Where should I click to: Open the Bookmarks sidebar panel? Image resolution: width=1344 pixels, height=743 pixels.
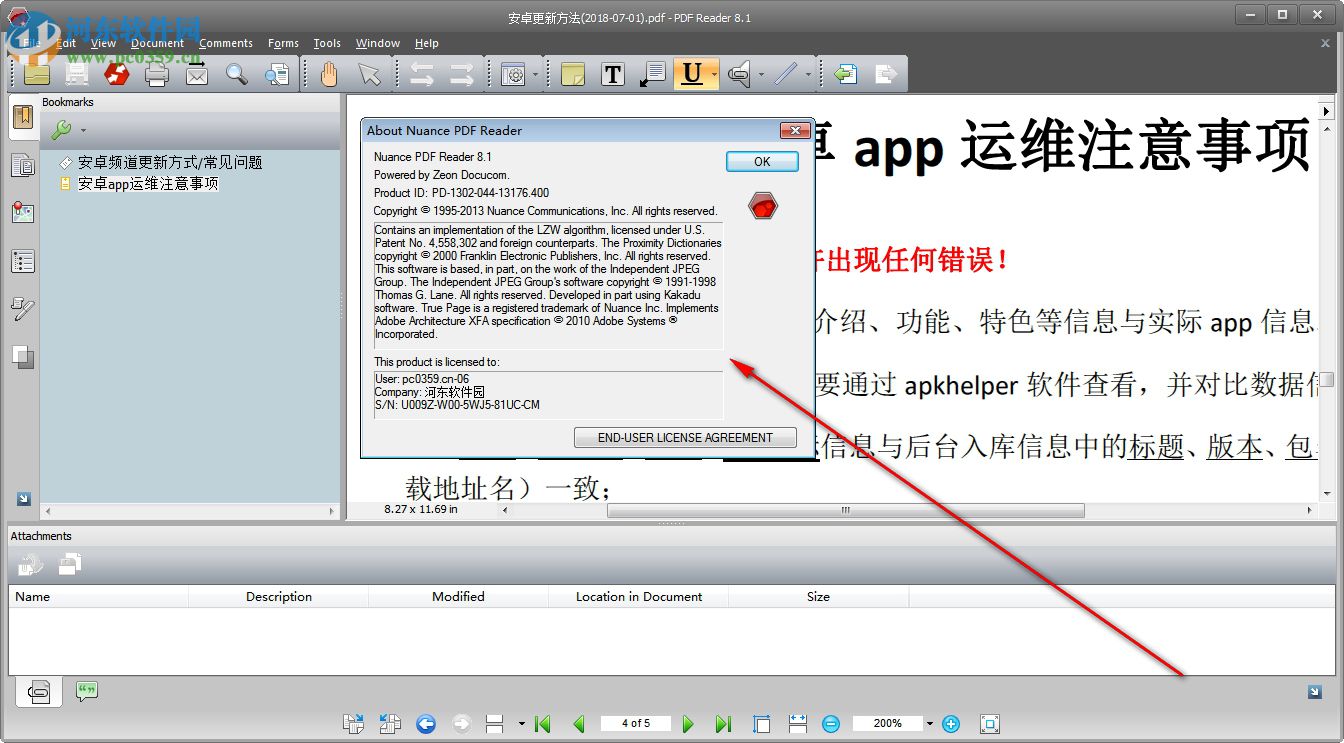pyautogui.click(x=22, y=118)
